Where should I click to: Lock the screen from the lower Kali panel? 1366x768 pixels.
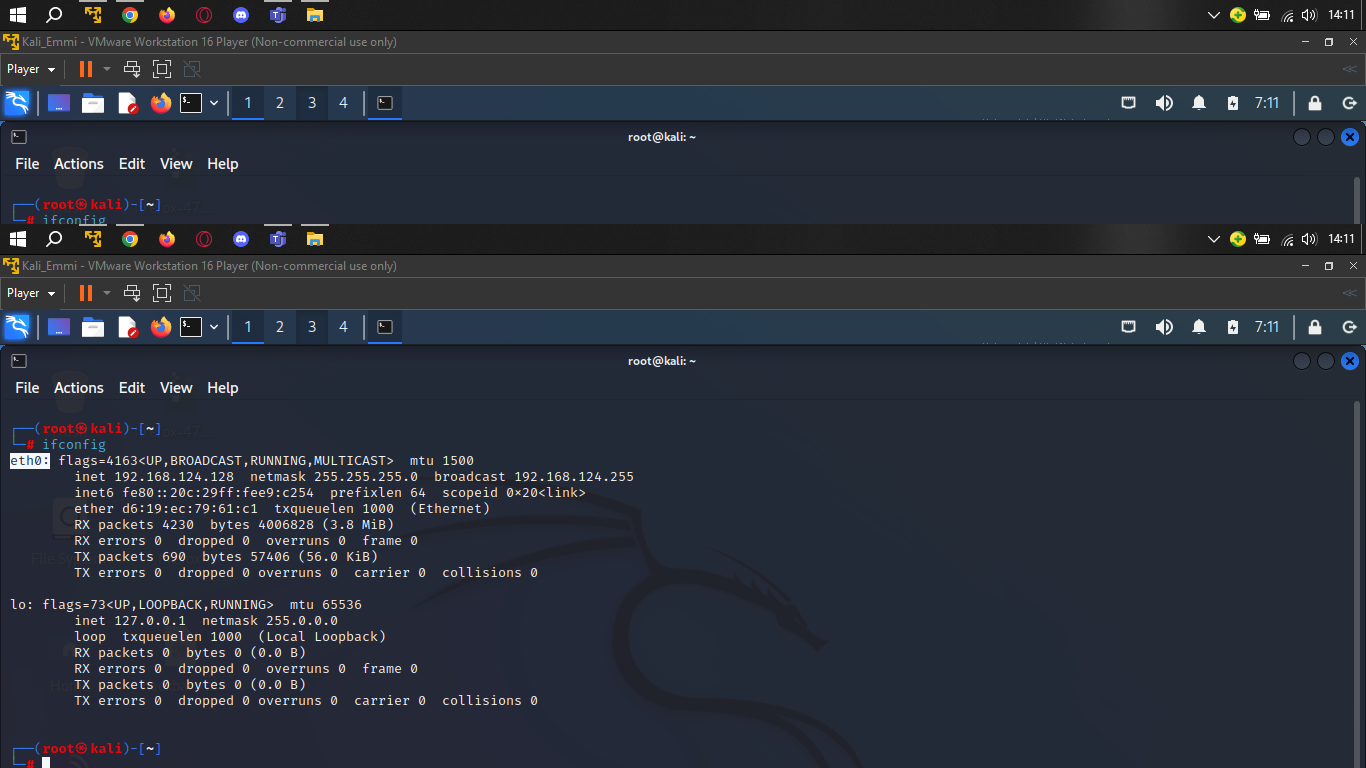[1315, 327]
